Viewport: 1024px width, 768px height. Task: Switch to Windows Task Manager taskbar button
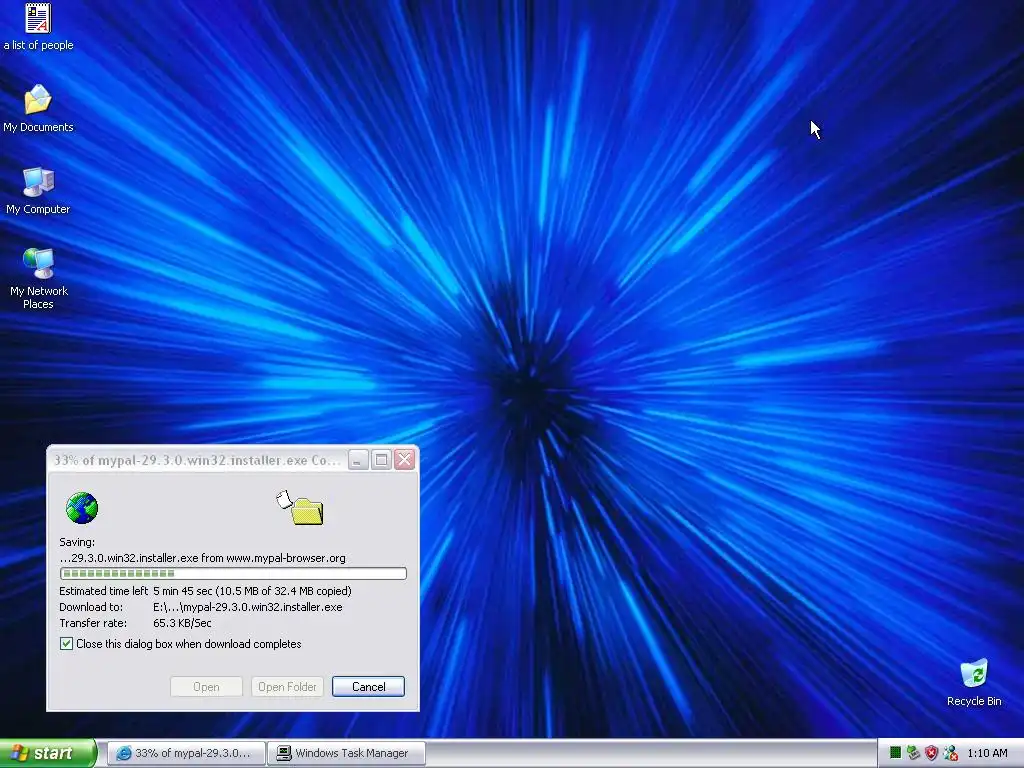click(347, 753)
